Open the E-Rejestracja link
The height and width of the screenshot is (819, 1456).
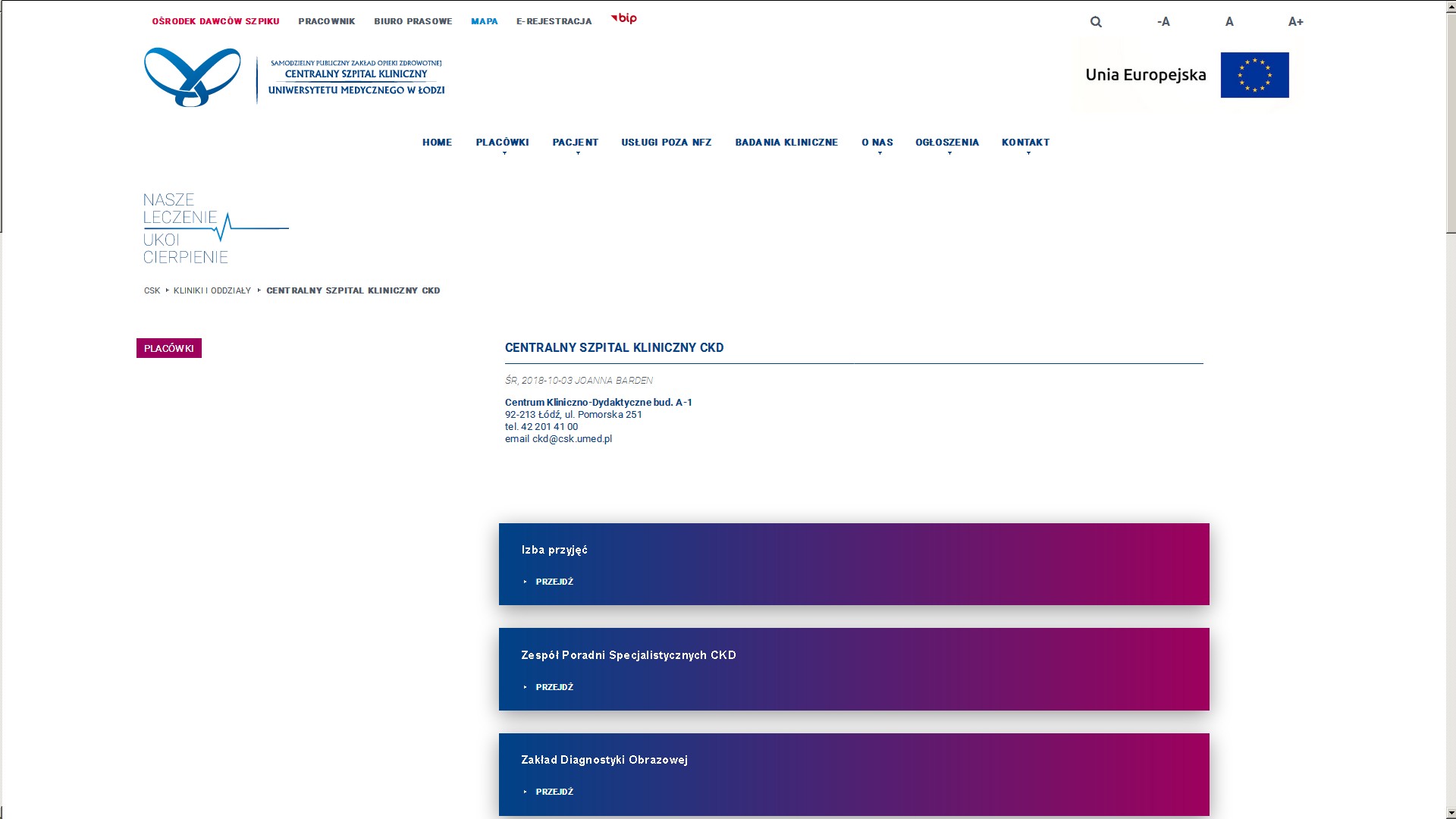point(554,21)
